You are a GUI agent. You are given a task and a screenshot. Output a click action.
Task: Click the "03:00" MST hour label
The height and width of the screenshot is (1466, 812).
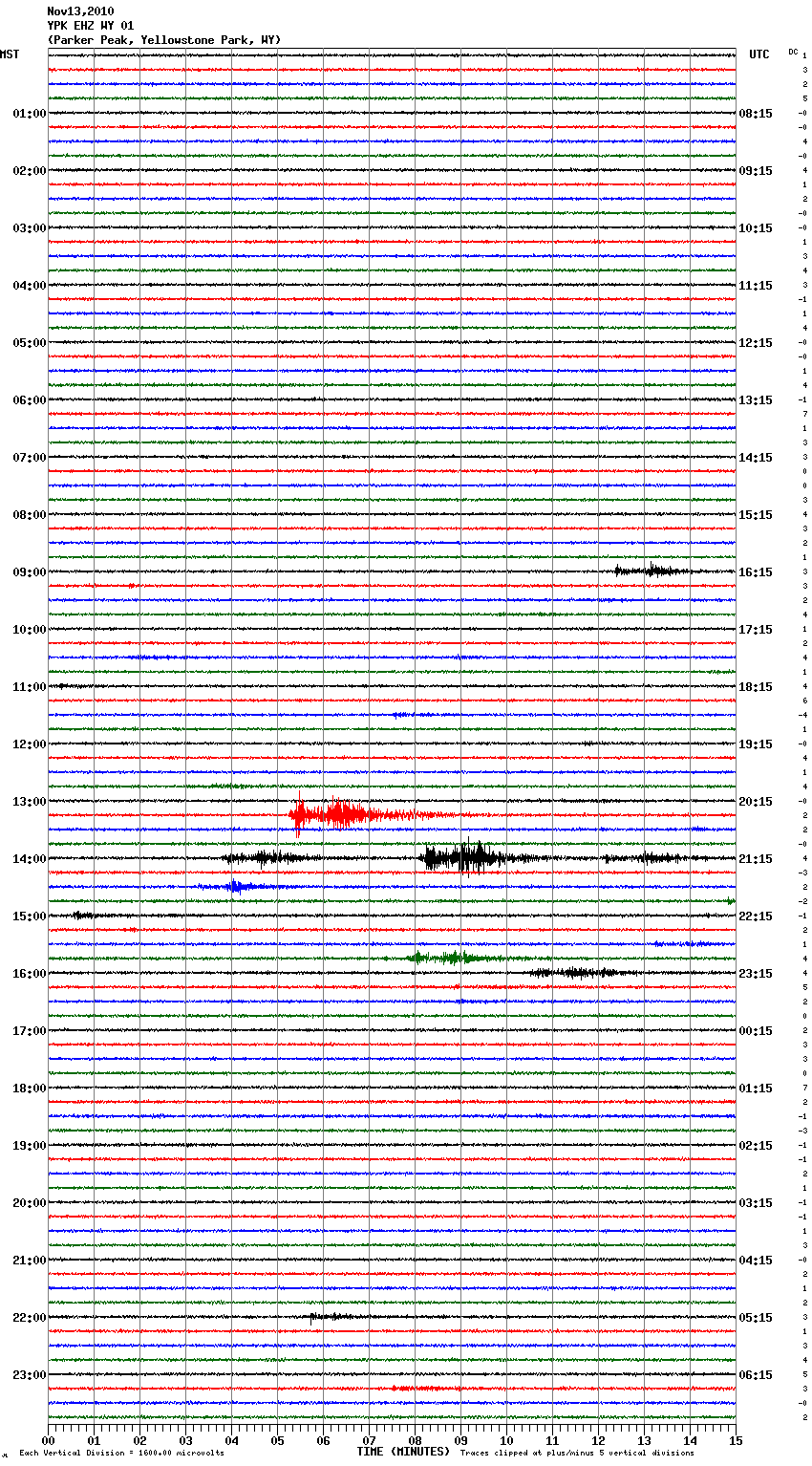click(x=30, y=228)
